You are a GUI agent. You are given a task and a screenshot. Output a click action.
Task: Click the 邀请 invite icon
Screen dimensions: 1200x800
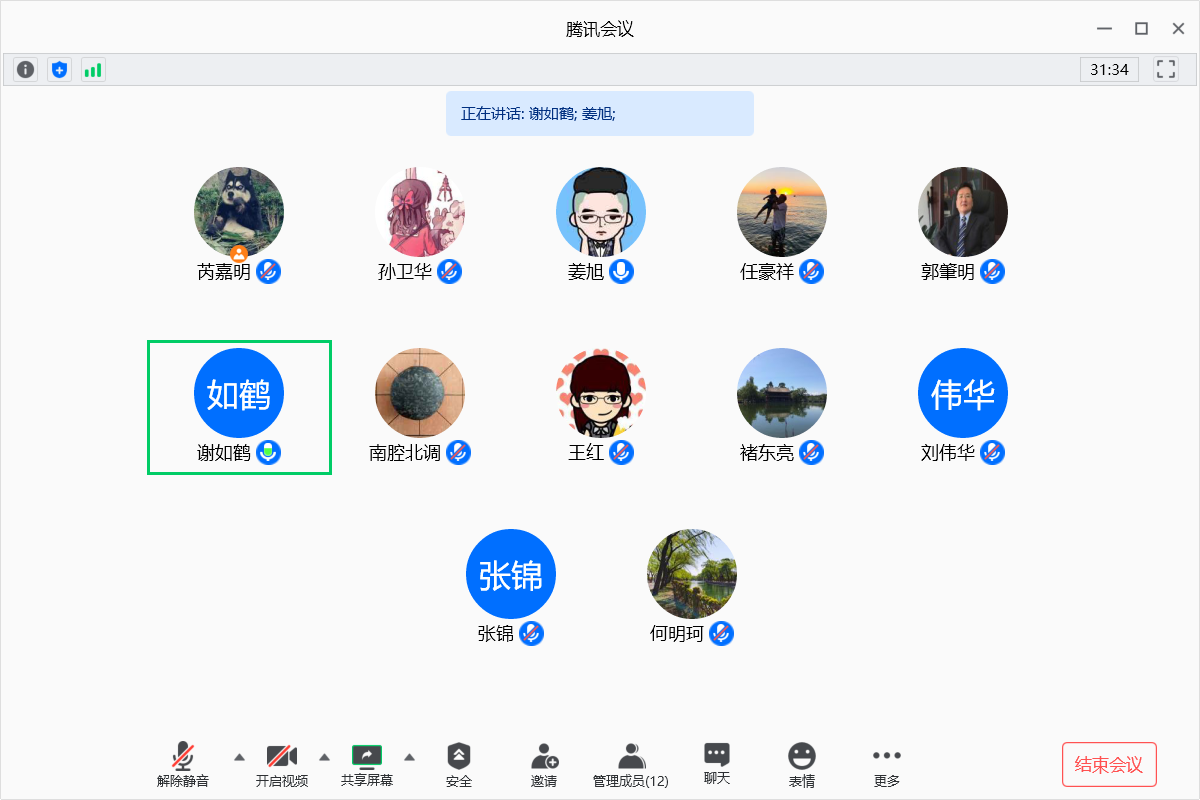(544, 765)
